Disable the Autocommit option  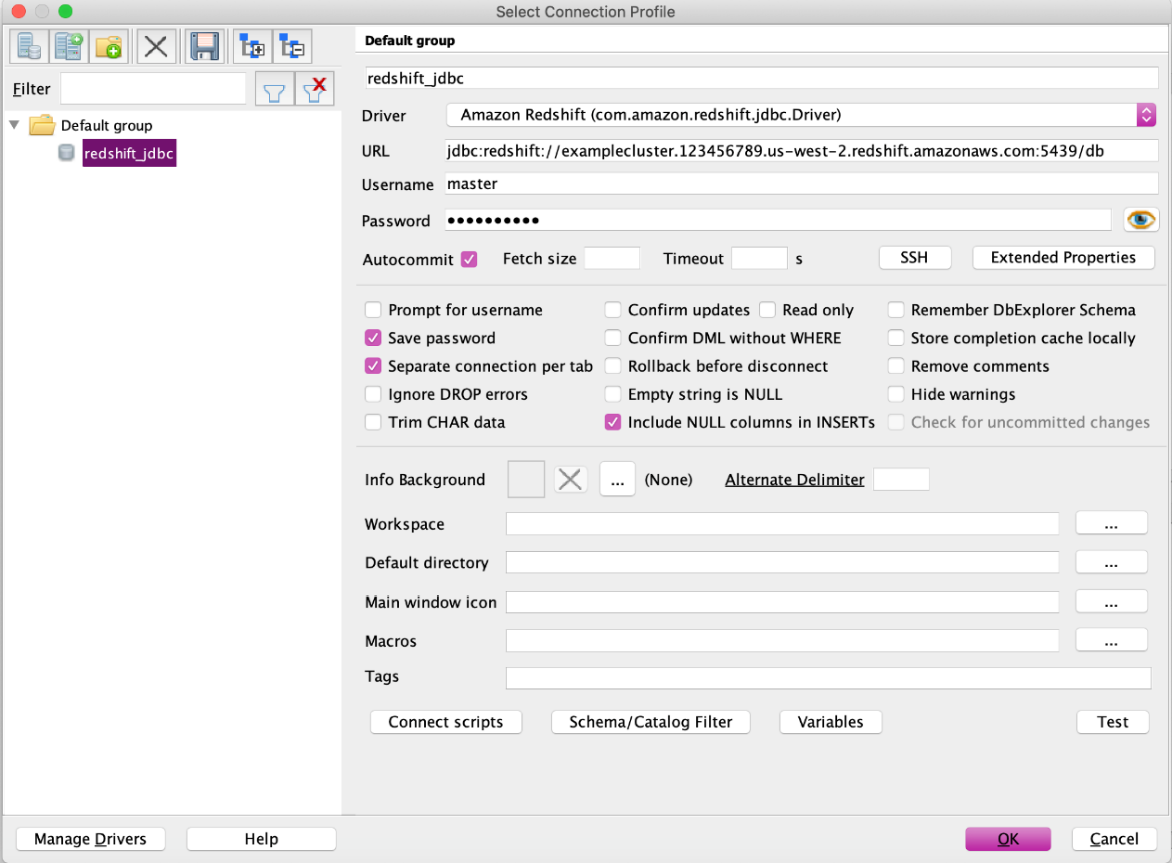pyautogui.click(x=469, y=258)
